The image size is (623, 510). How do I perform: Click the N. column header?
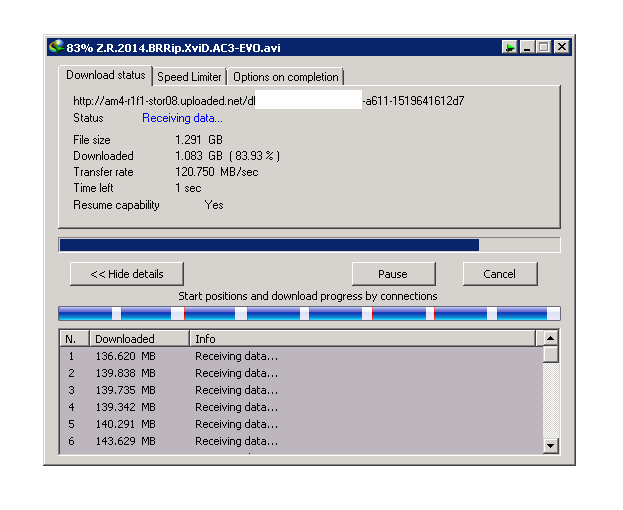[75, 339]
